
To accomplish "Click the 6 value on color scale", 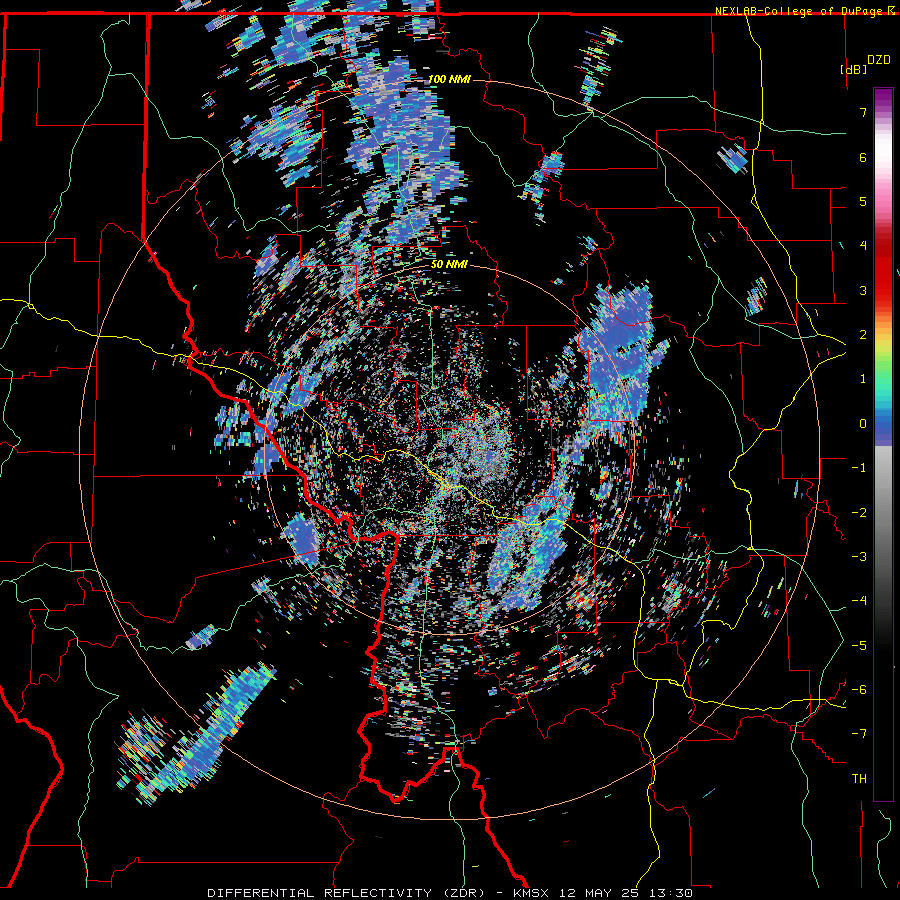I will (863, 157).
